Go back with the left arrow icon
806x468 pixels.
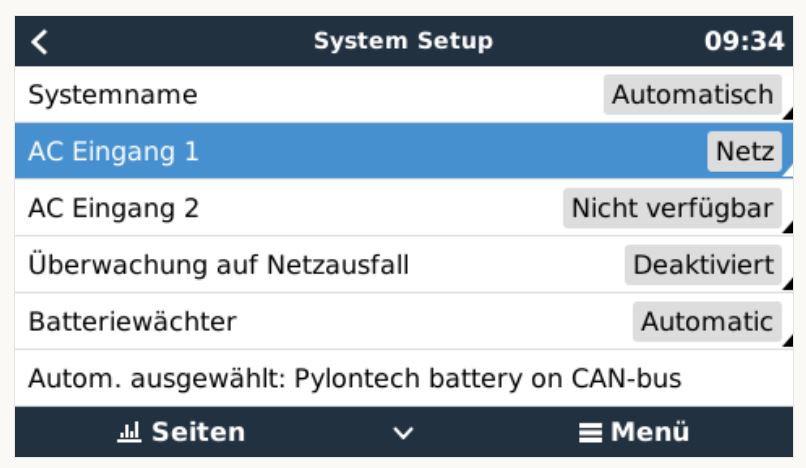coord(39,42)
